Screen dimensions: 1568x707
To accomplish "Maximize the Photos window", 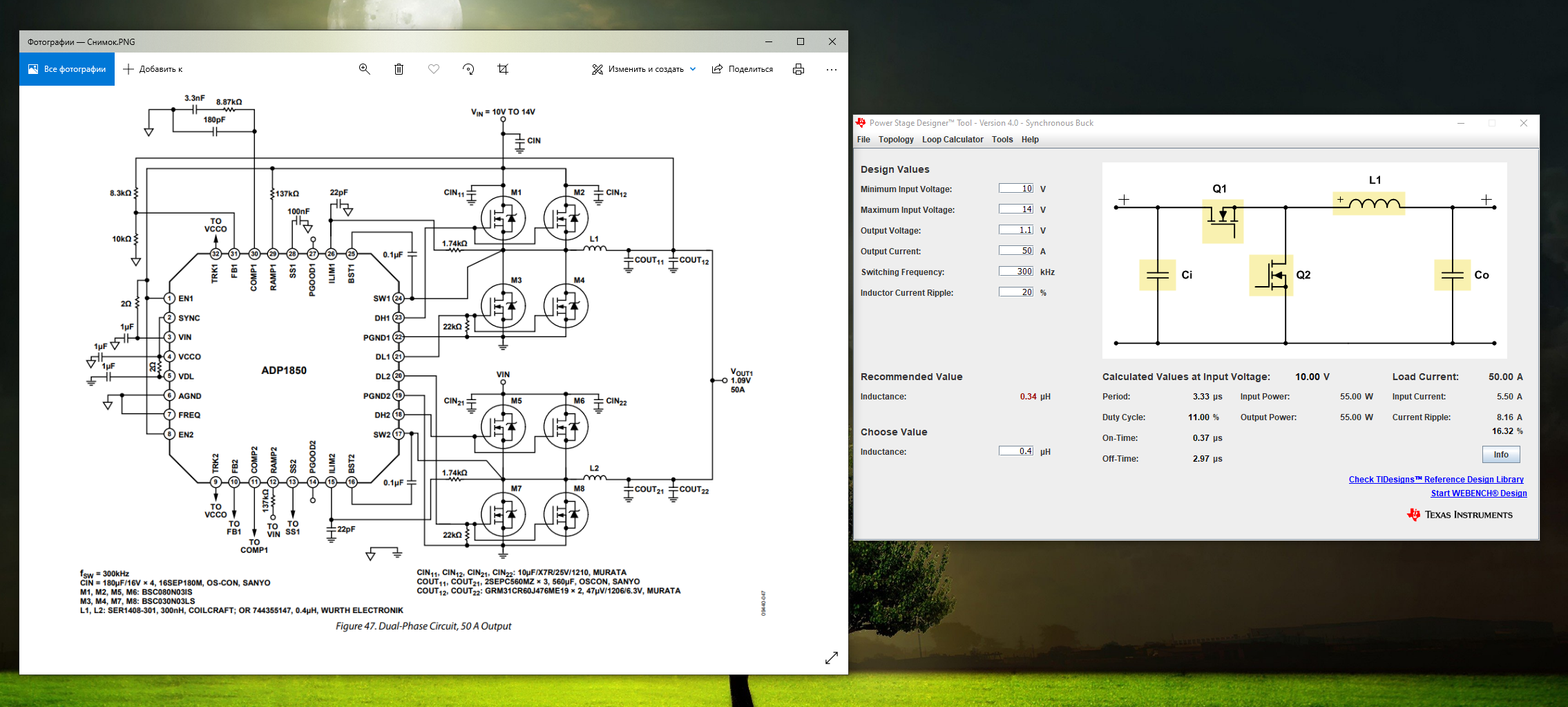I will (801, 41).
